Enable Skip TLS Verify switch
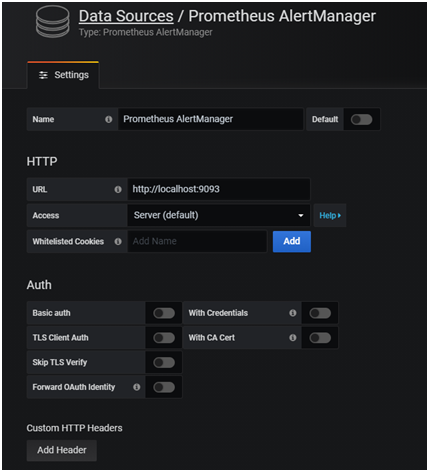Screen dimensions: 429x472 click(164, 362)
